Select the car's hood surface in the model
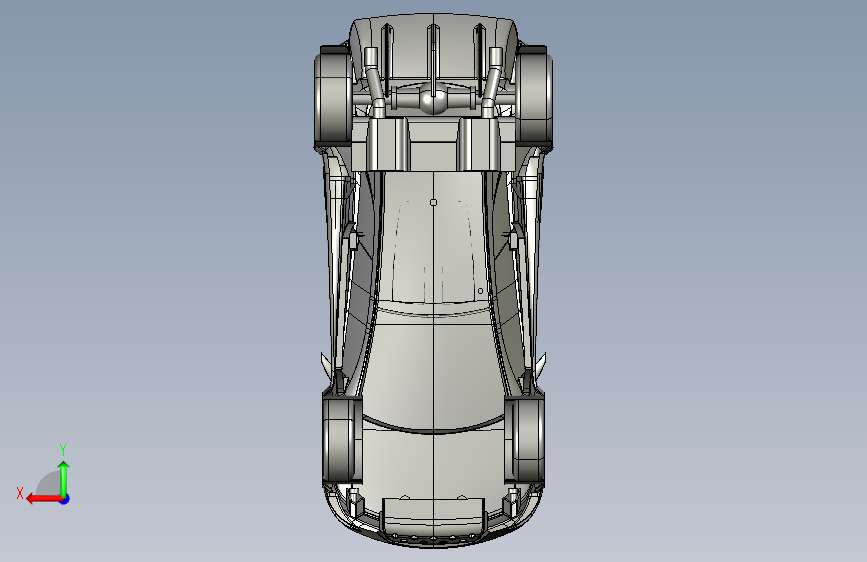867x562 pixels. [434, 465]
